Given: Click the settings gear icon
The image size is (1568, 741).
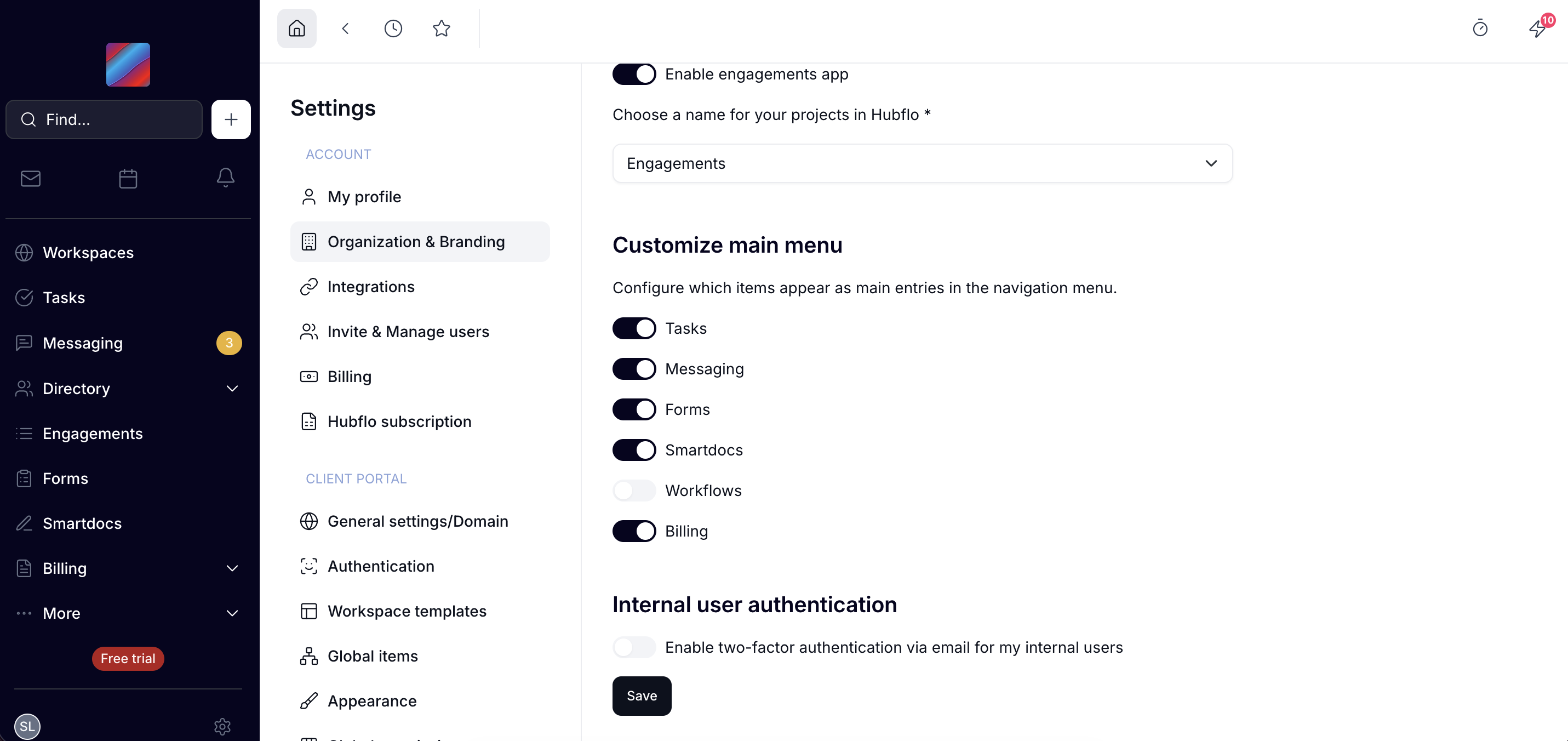Looking at the screenshot, I should click(x=222, y=726).
